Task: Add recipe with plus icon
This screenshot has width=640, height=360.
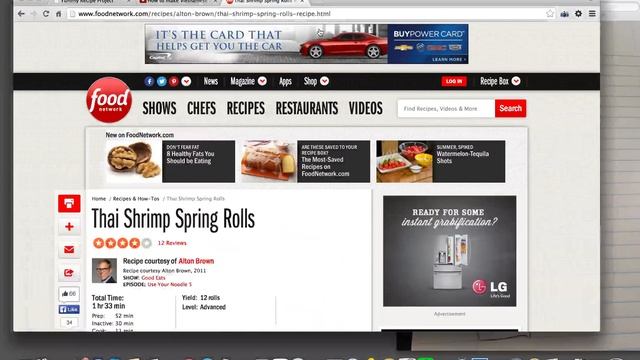Action: 69,227
